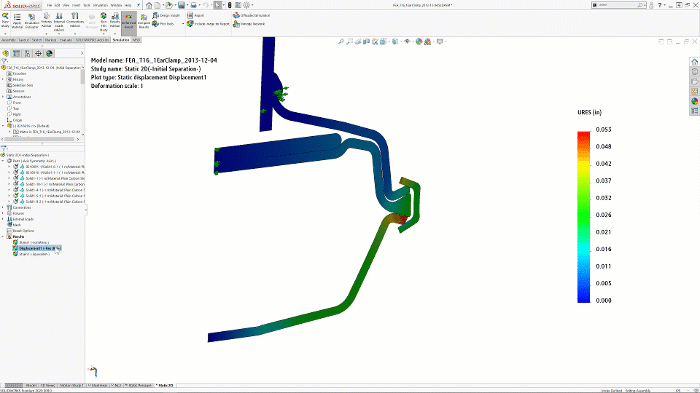Open the FeatureManager design tree tab
This screenshot has width=700, height=393.
coord(5,53)
